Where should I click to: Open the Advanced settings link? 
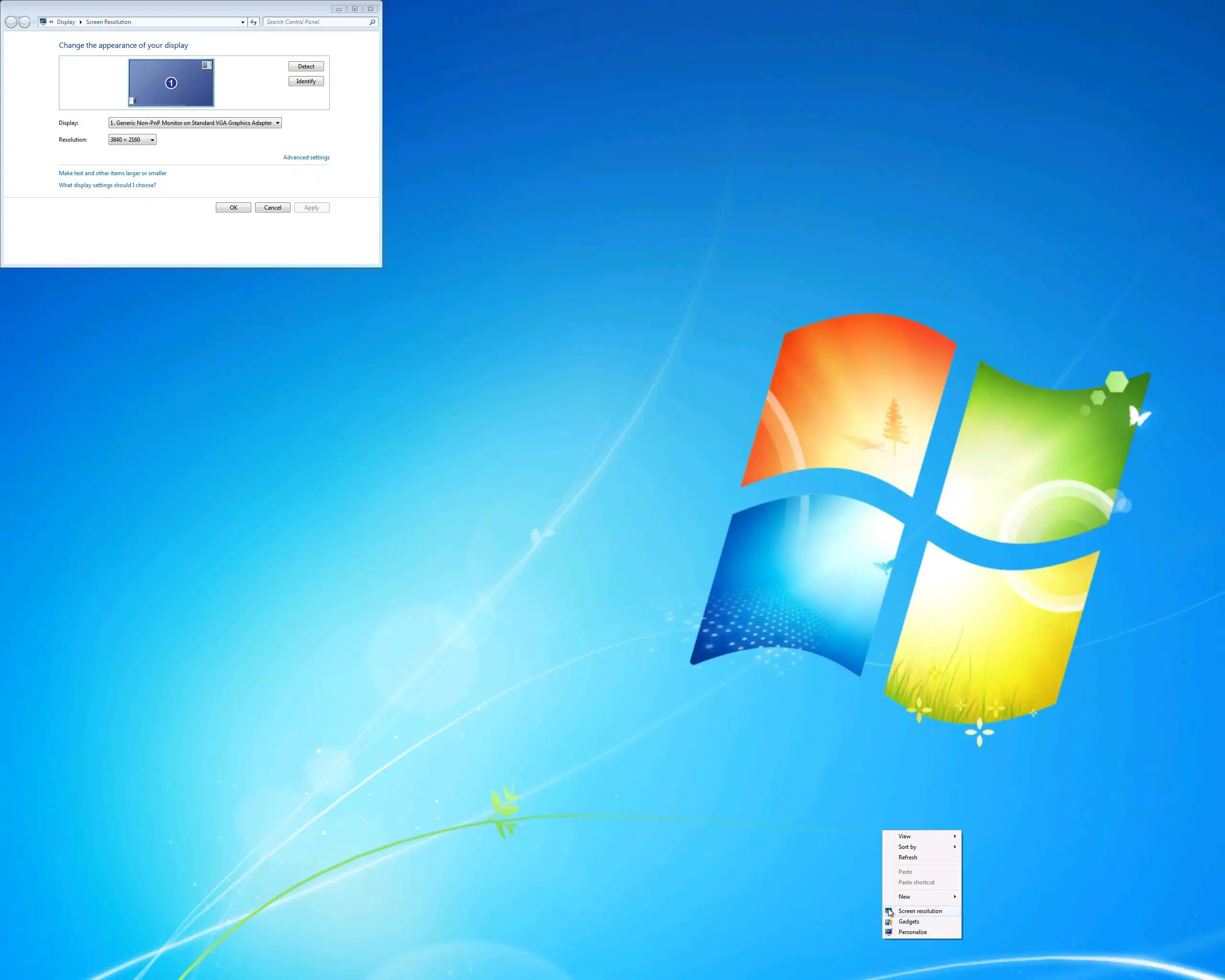[x=306, y=157]
